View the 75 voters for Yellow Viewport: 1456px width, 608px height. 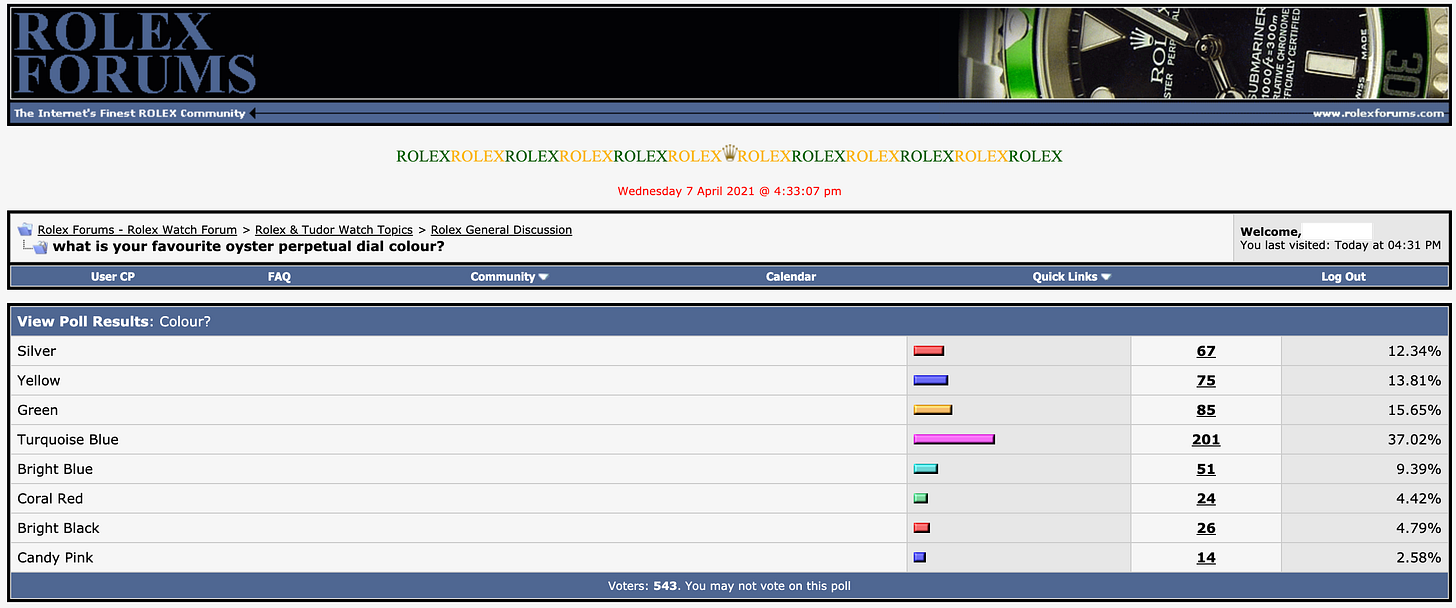click(1206, 380)
